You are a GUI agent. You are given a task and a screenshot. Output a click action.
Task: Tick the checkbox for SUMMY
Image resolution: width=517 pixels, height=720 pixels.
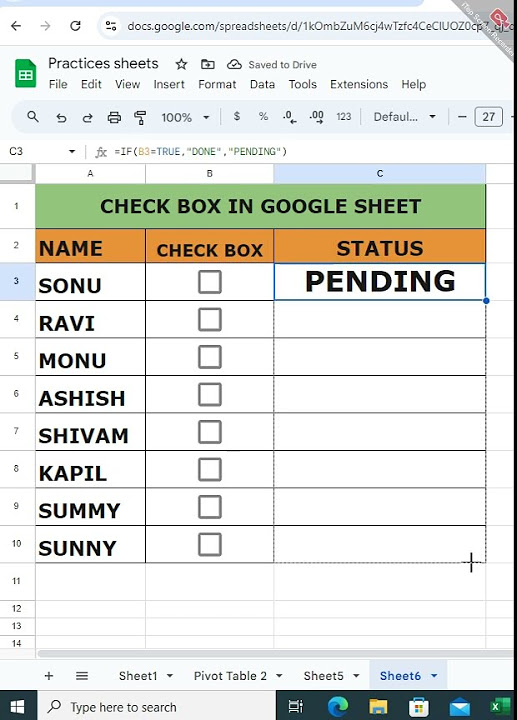[210, 507]
